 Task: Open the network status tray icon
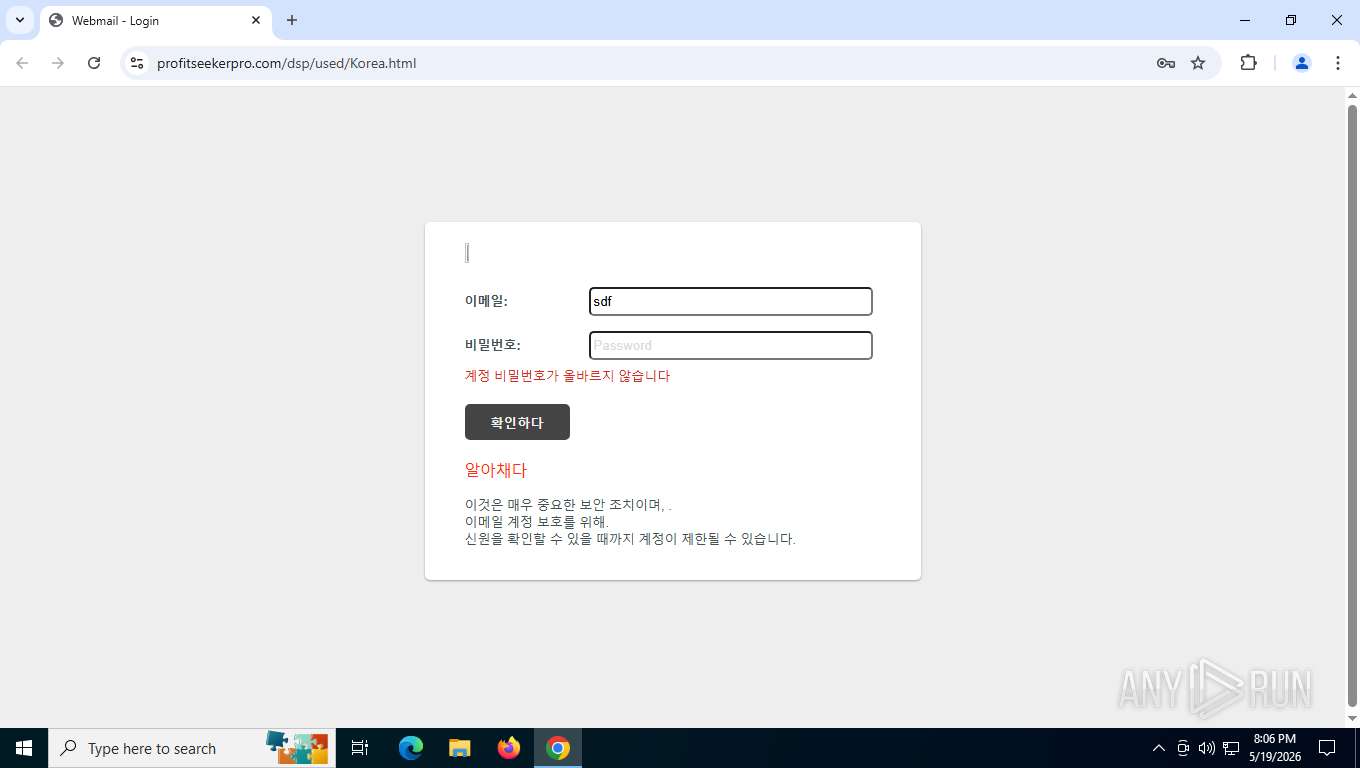tap(1231, 748)
